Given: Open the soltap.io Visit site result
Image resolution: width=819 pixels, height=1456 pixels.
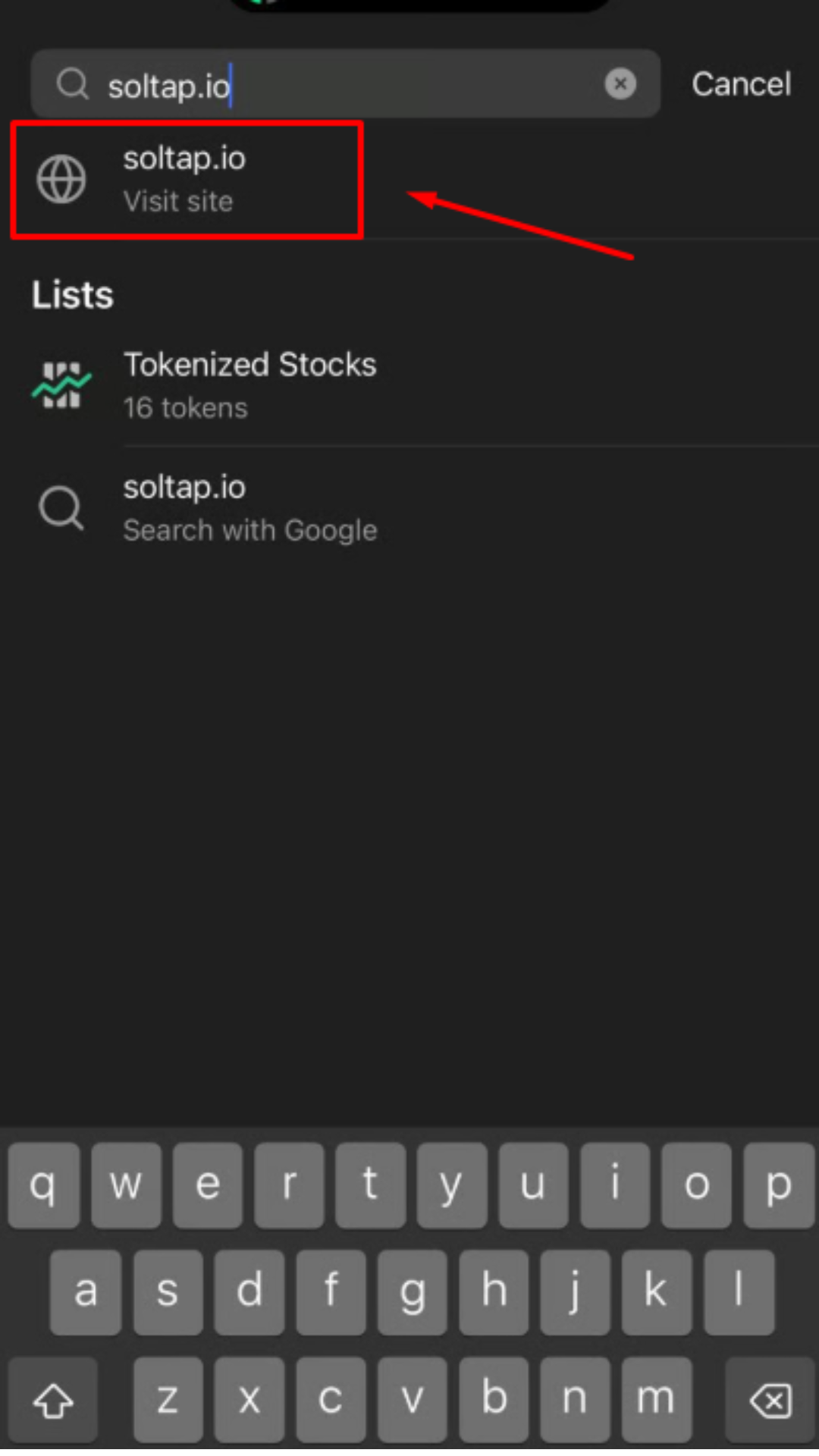Looking at the screenshot, I should [184, 180].
